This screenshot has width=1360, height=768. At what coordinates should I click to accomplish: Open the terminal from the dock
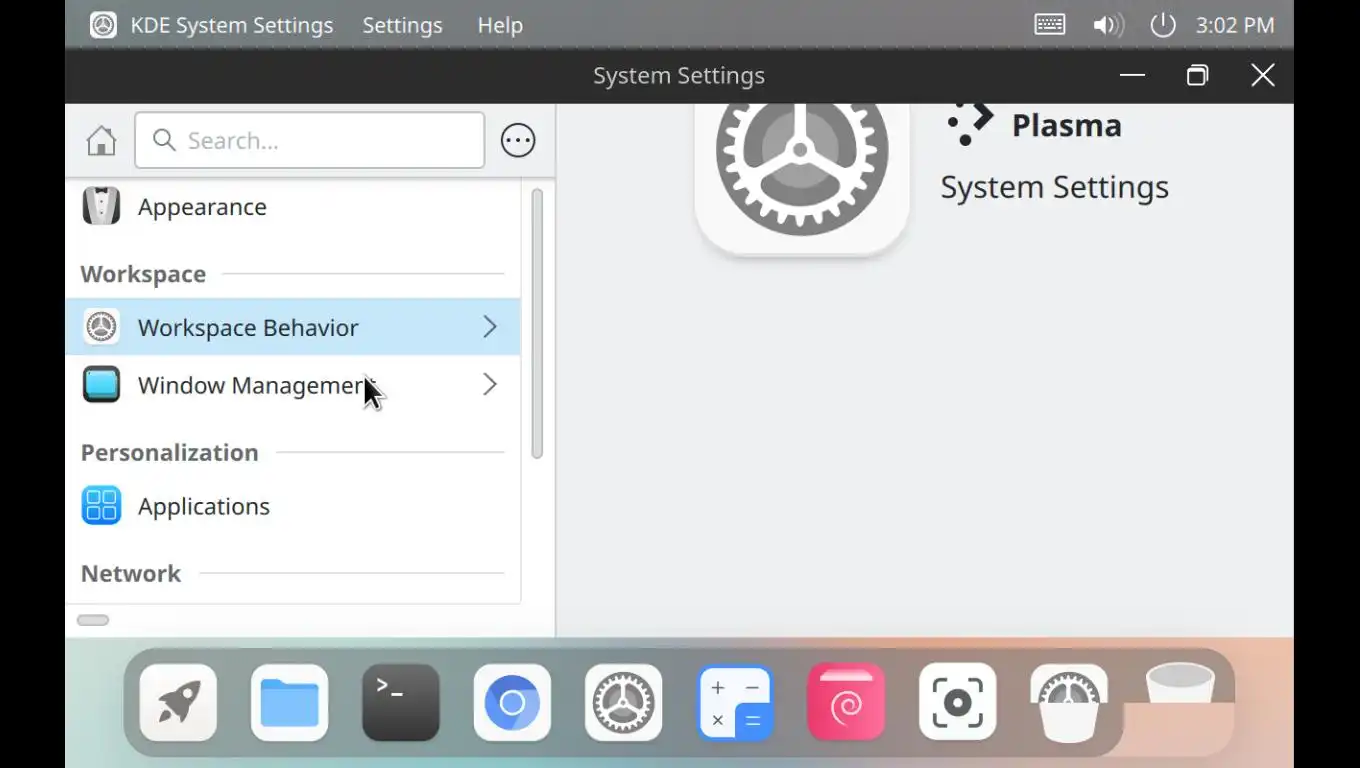pos(401,702)
